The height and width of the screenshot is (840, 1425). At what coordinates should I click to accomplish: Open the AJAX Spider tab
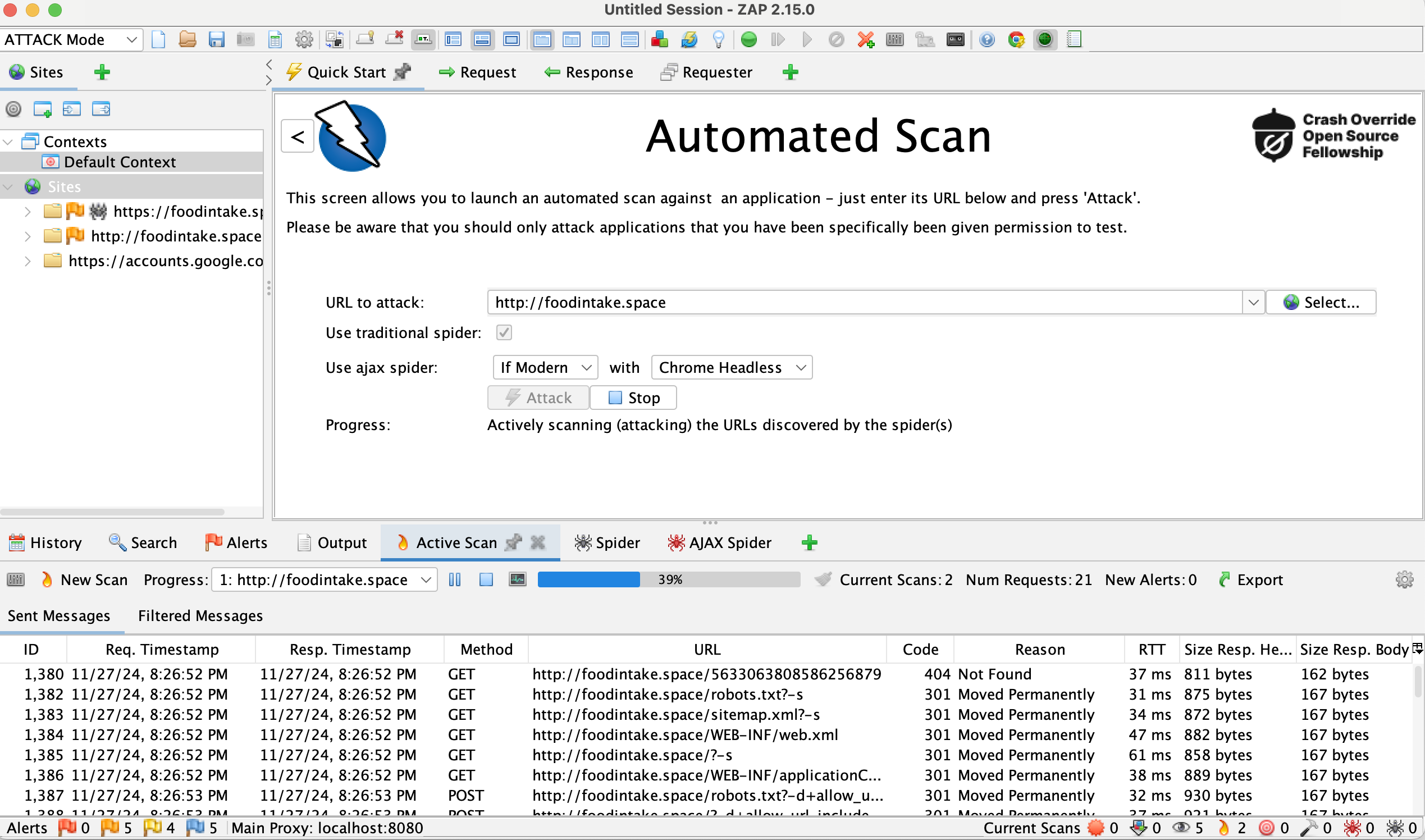click(719, 542)
